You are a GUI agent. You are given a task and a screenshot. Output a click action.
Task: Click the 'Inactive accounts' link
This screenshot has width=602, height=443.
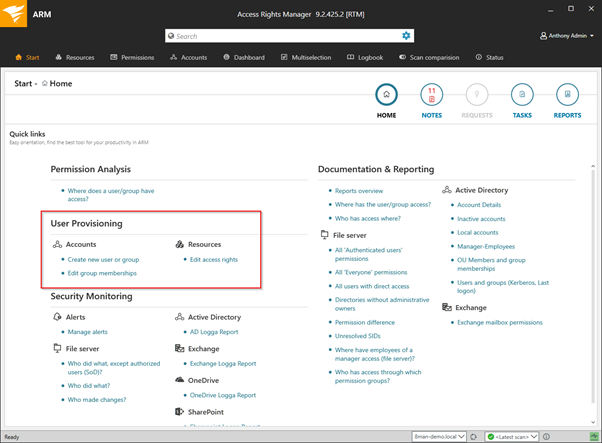[481, 219]
